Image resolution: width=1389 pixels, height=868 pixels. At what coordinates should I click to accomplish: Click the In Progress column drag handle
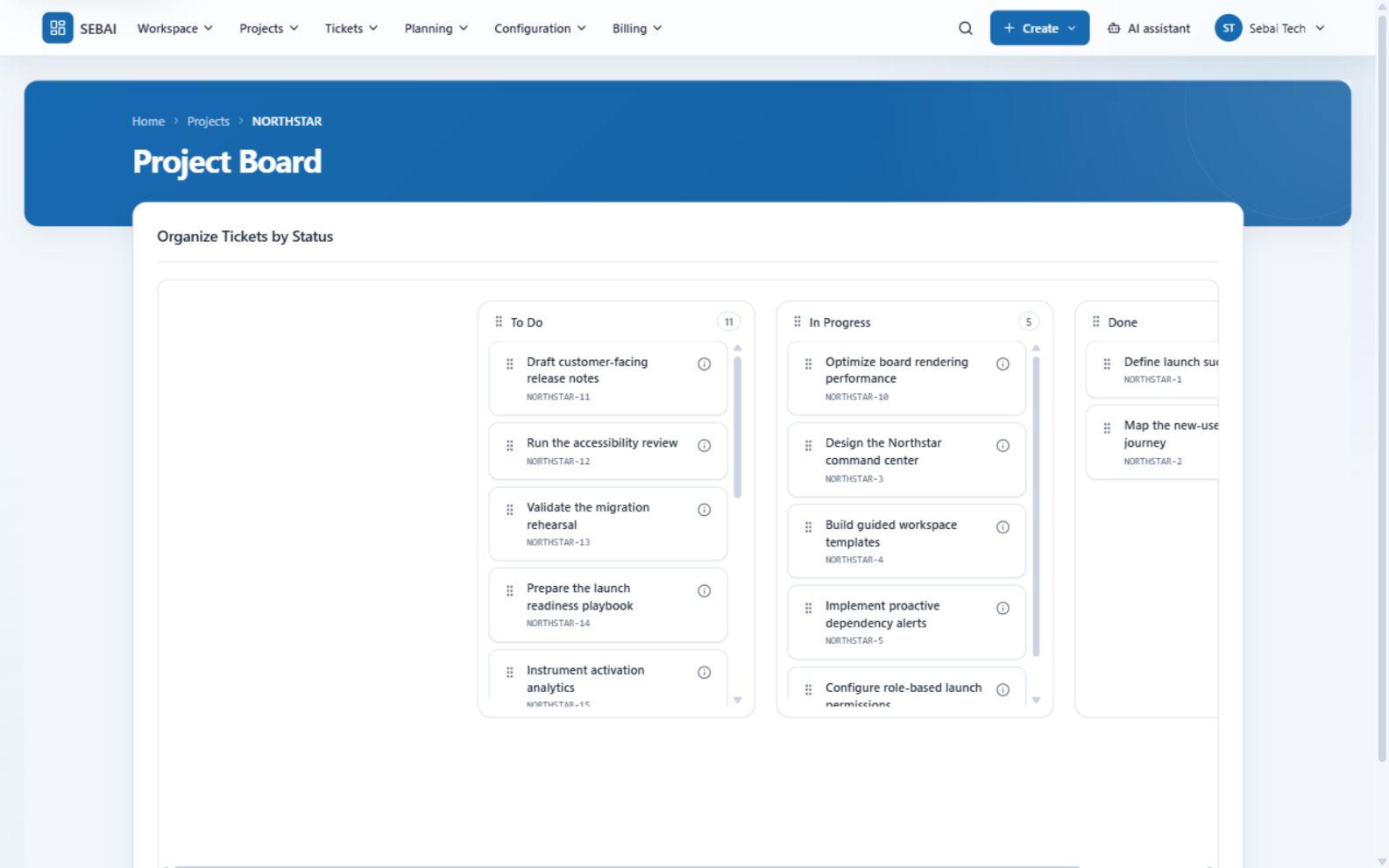click(797, 321)
